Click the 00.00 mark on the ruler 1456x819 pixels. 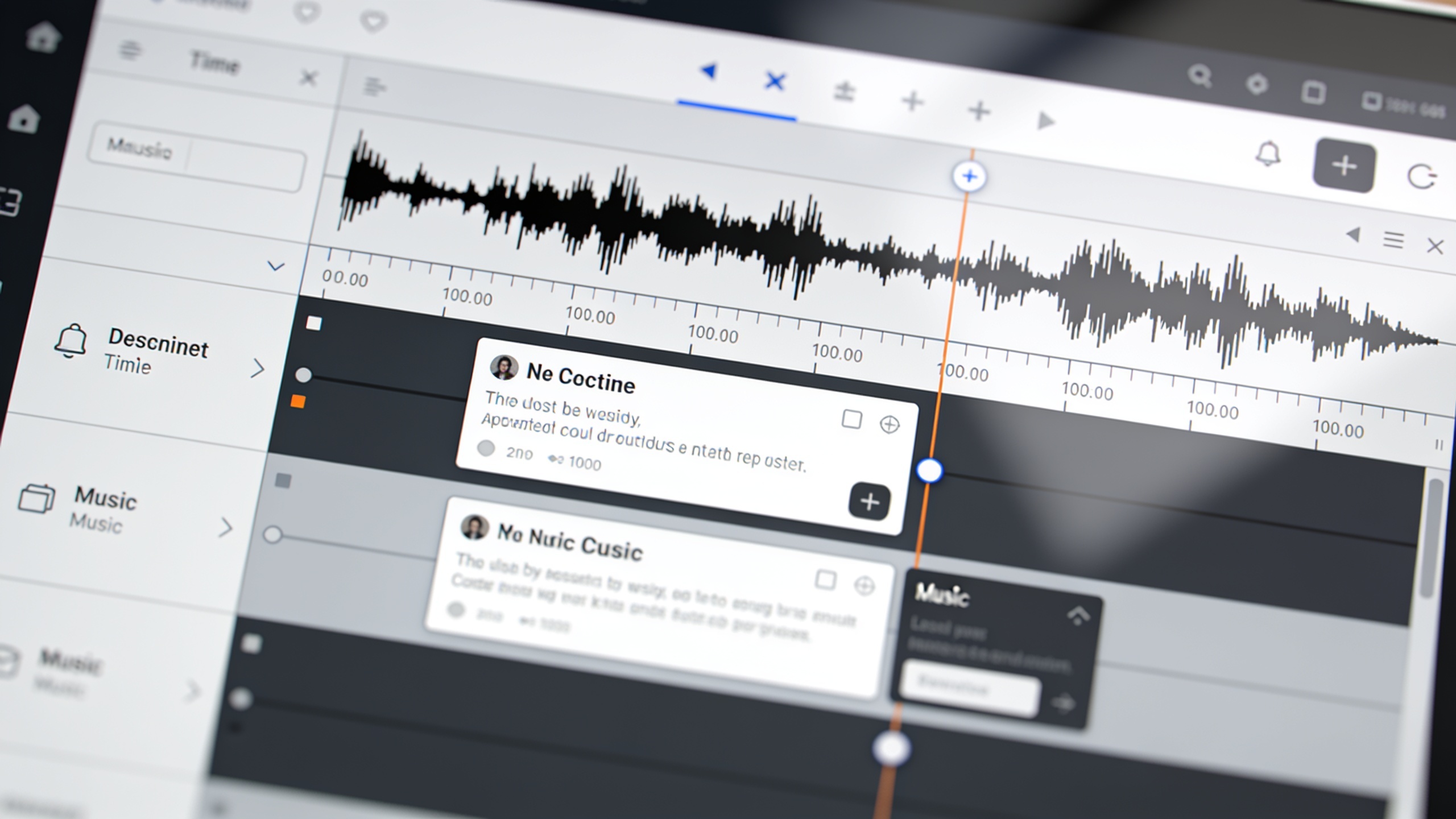[x=345, y=278]
